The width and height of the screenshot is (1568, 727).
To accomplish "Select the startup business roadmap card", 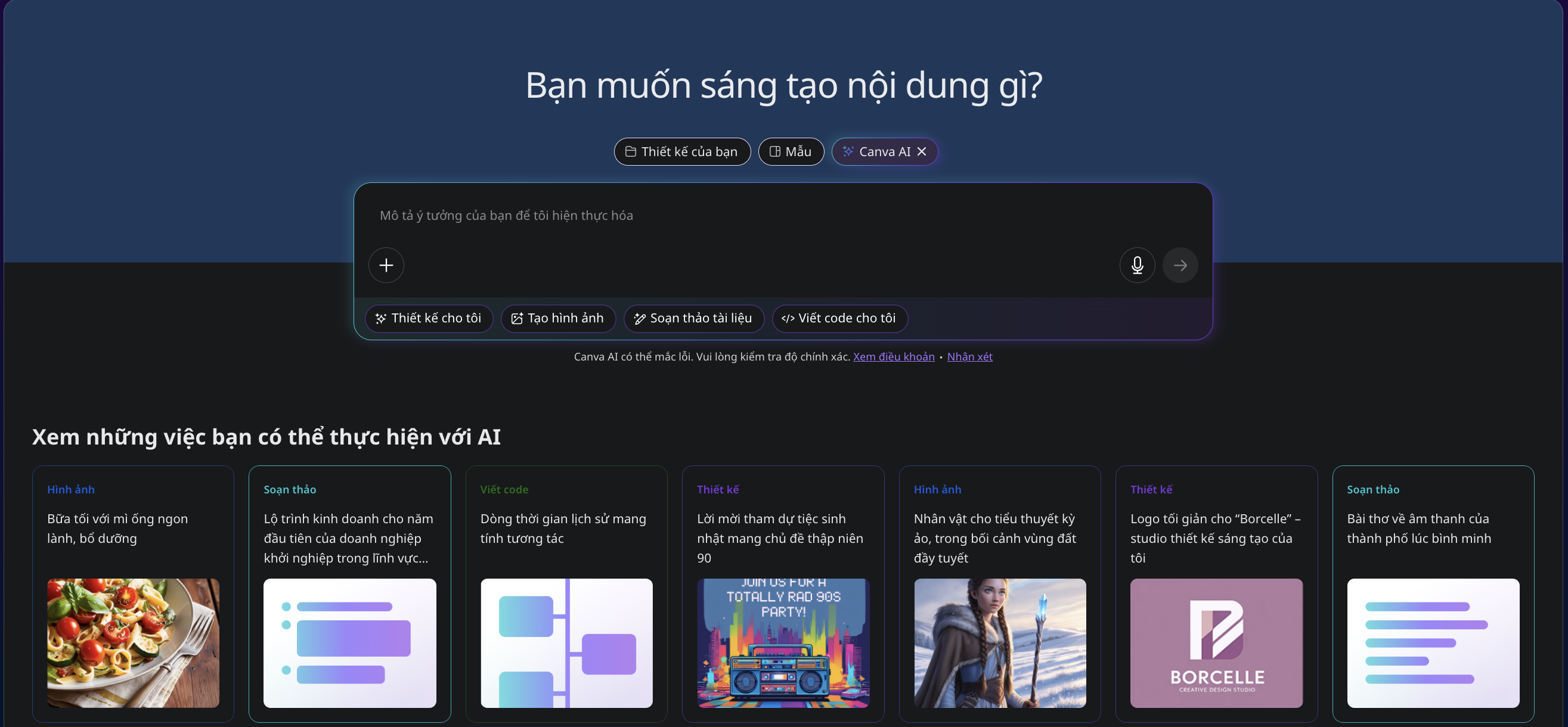I will (349, 538).
